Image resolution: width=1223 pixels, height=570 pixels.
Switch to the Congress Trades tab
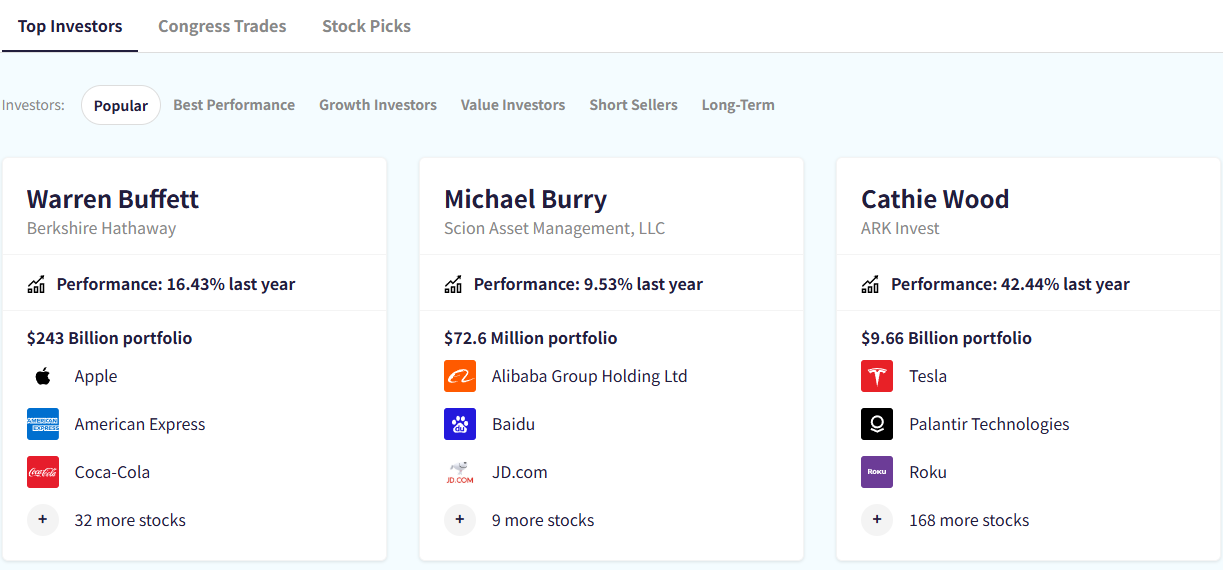[x=222, y=26]
